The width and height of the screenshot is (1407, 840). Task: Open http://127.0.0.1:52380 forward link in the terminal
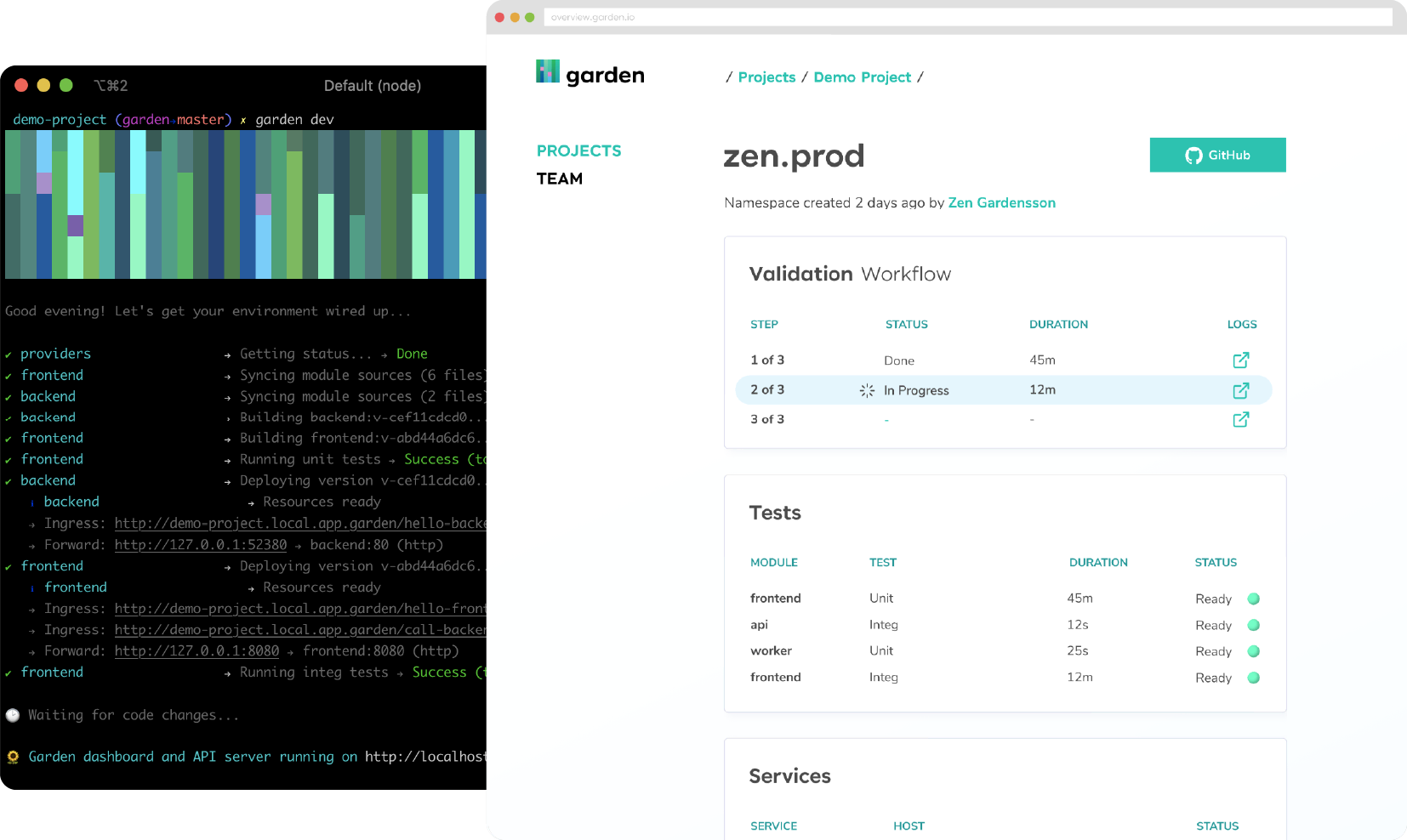tap(201, 545)
